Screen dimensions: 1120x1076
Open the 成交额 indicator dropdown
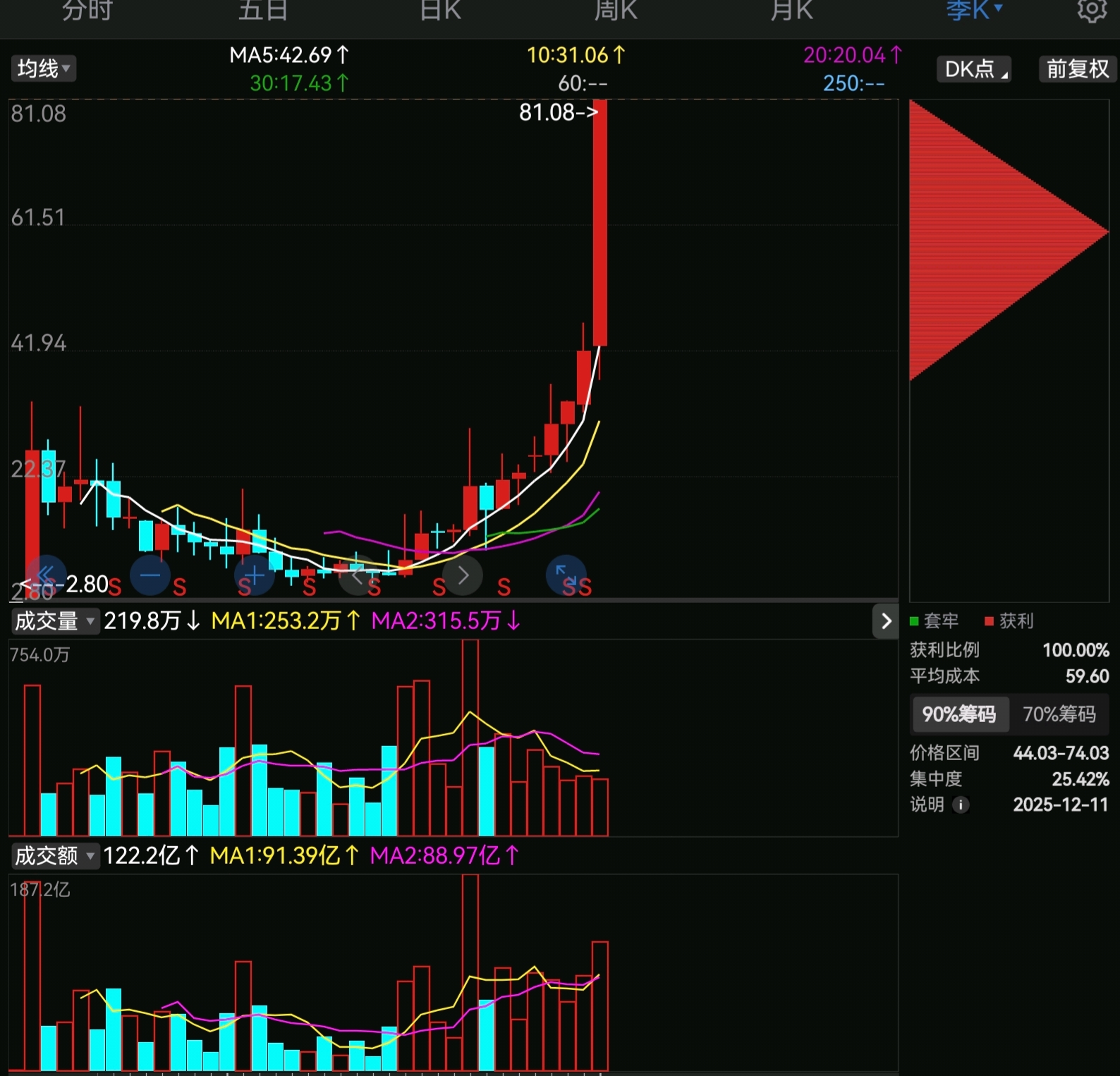[54, 856]
